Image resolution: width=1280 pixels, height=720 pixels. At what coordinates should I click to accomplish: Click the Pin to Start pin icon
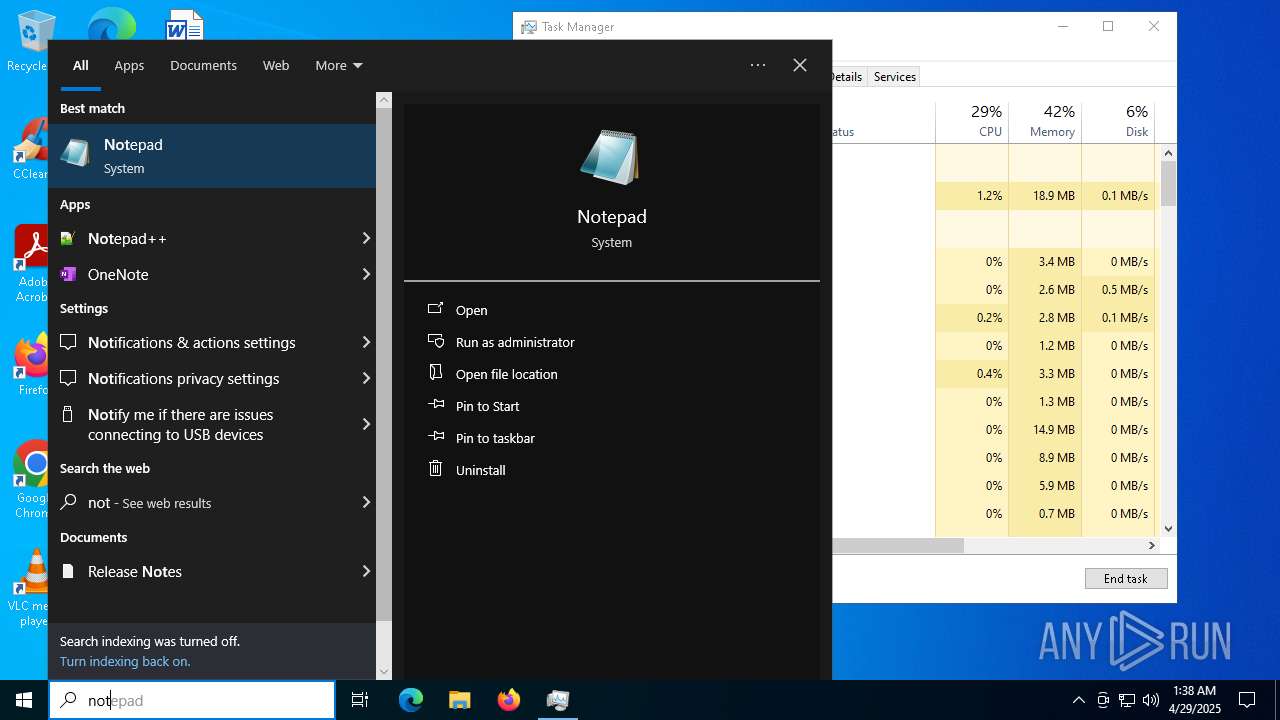(435, 405)
